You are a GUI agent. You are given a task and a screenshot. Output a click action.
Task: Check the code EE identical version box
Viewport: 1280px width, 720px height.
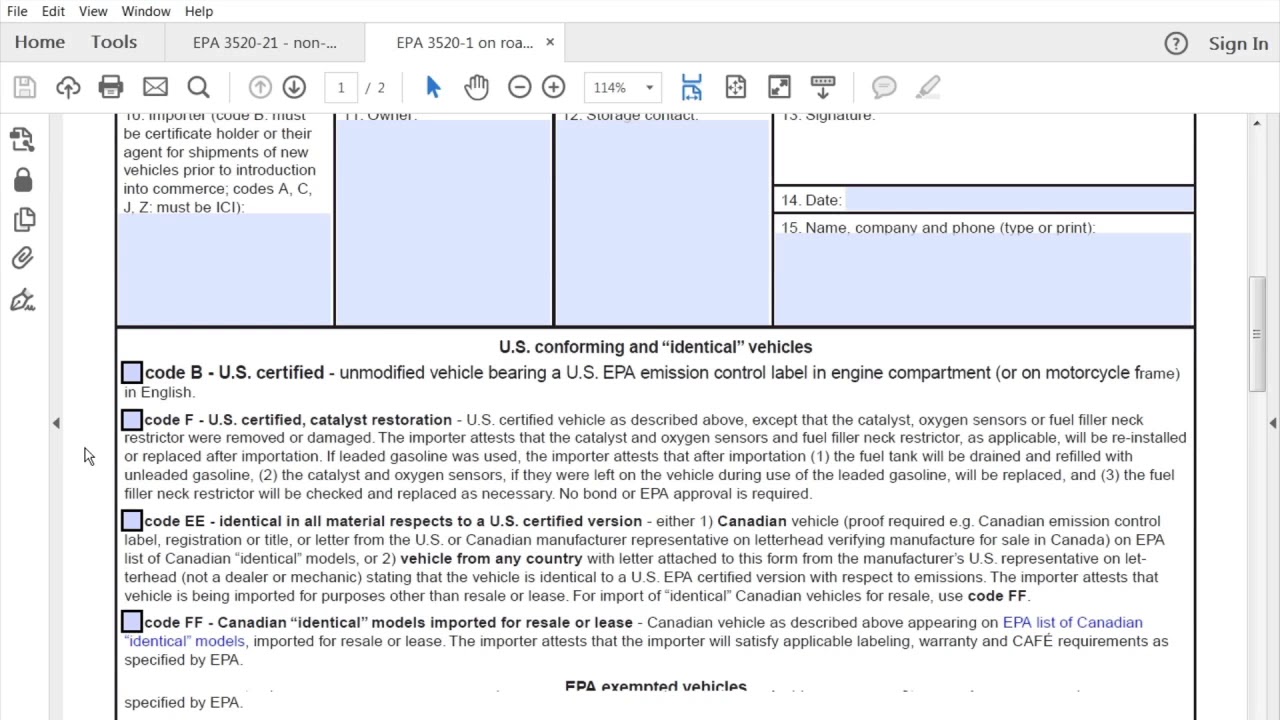click(132, 521)
